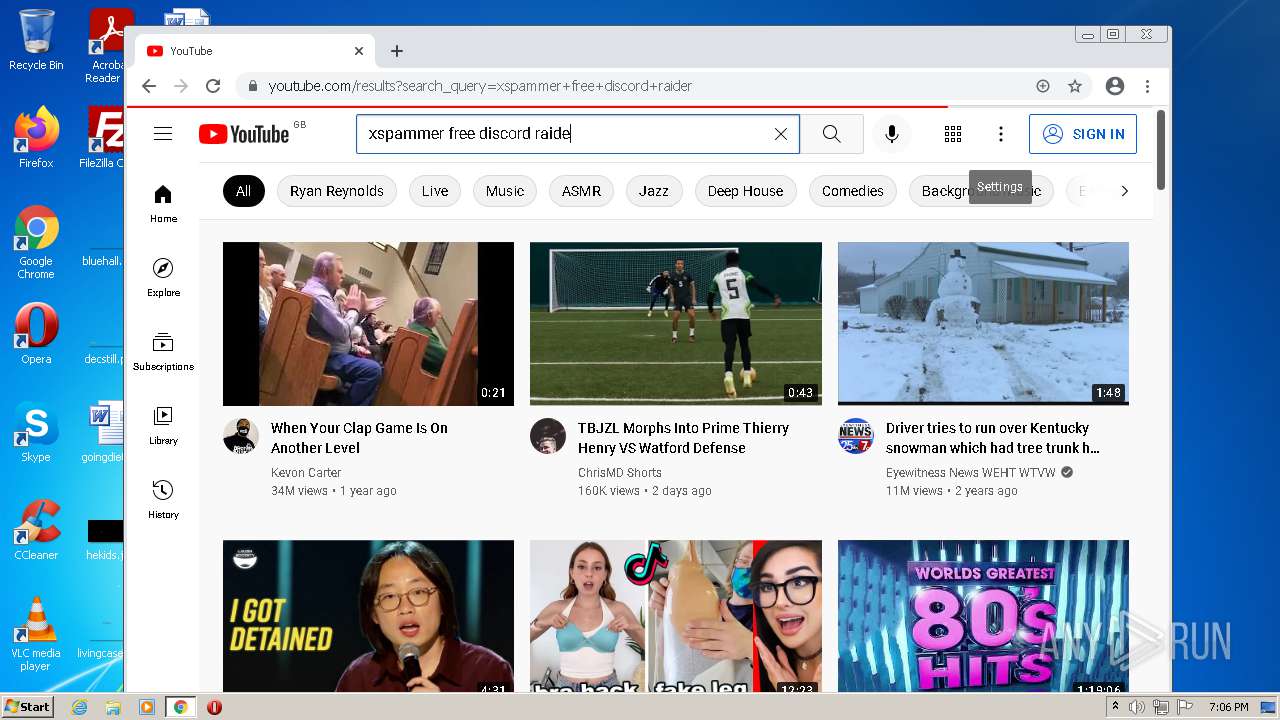1280x720 pixels.
Task: Click the page vertical scrollbar
Action: 1161,150
